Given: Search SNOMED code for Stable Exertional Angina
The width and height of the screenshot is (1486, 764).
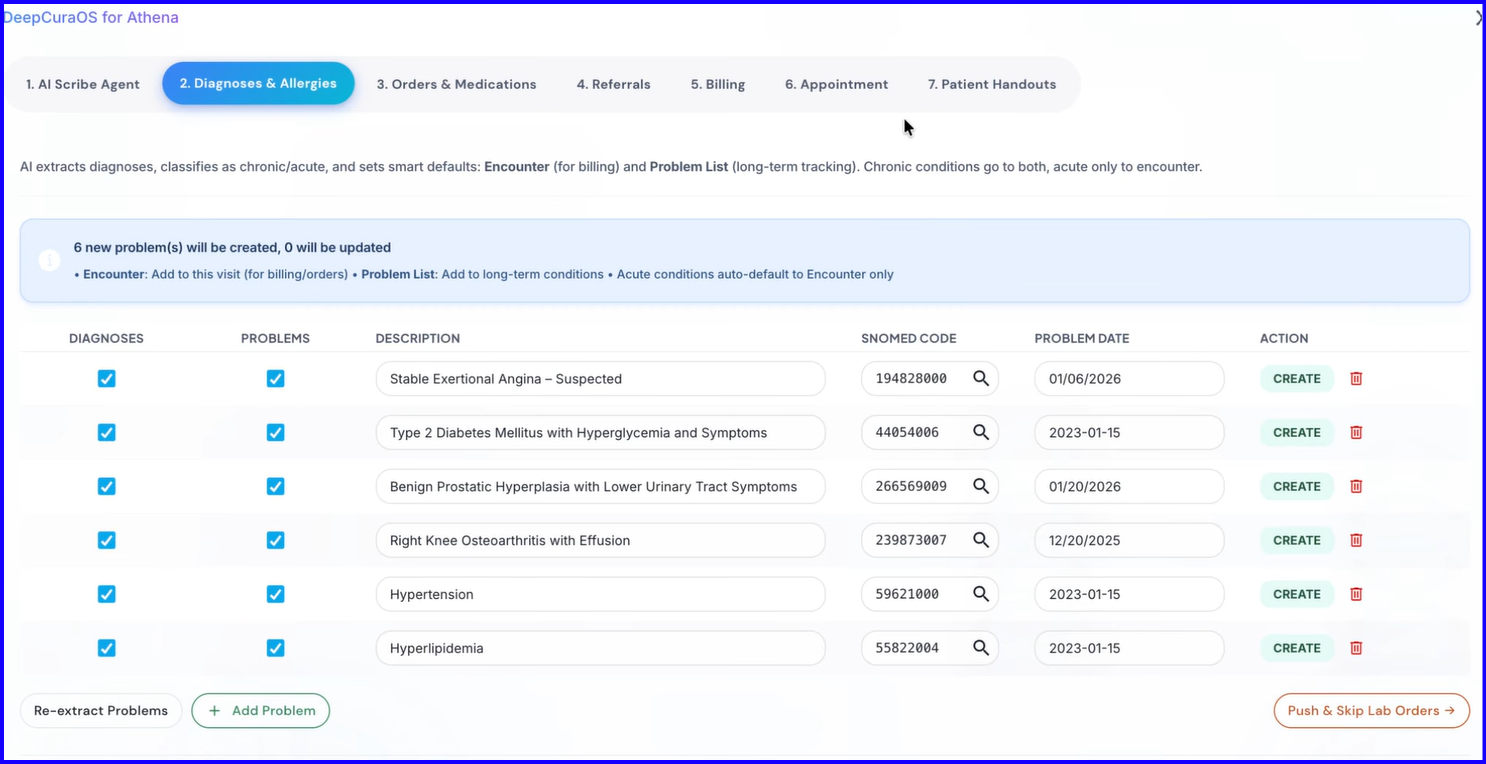Looking at the screenshot, I should tap(981, 379).
